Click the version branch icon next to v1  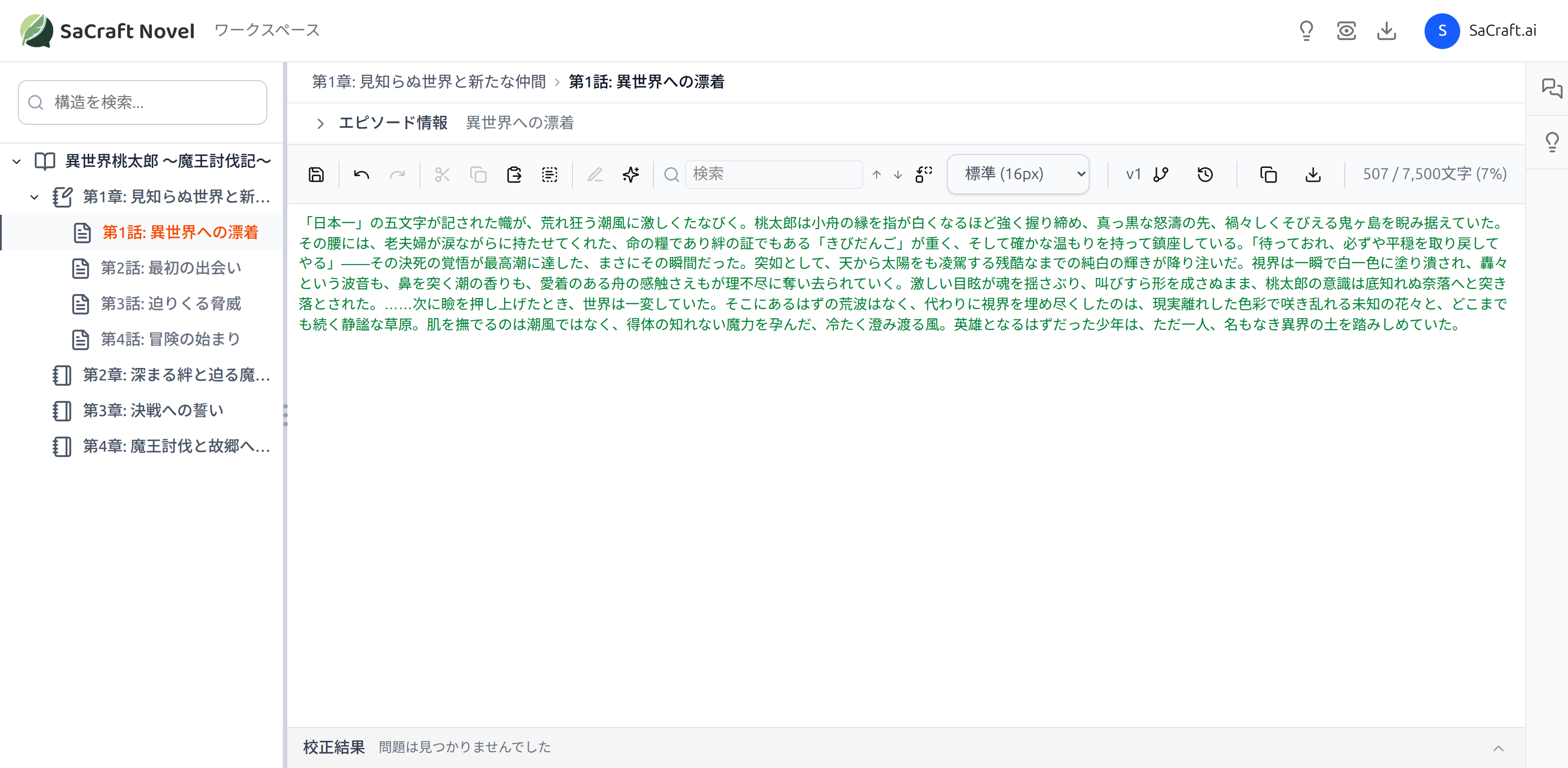pos(1161,175)
